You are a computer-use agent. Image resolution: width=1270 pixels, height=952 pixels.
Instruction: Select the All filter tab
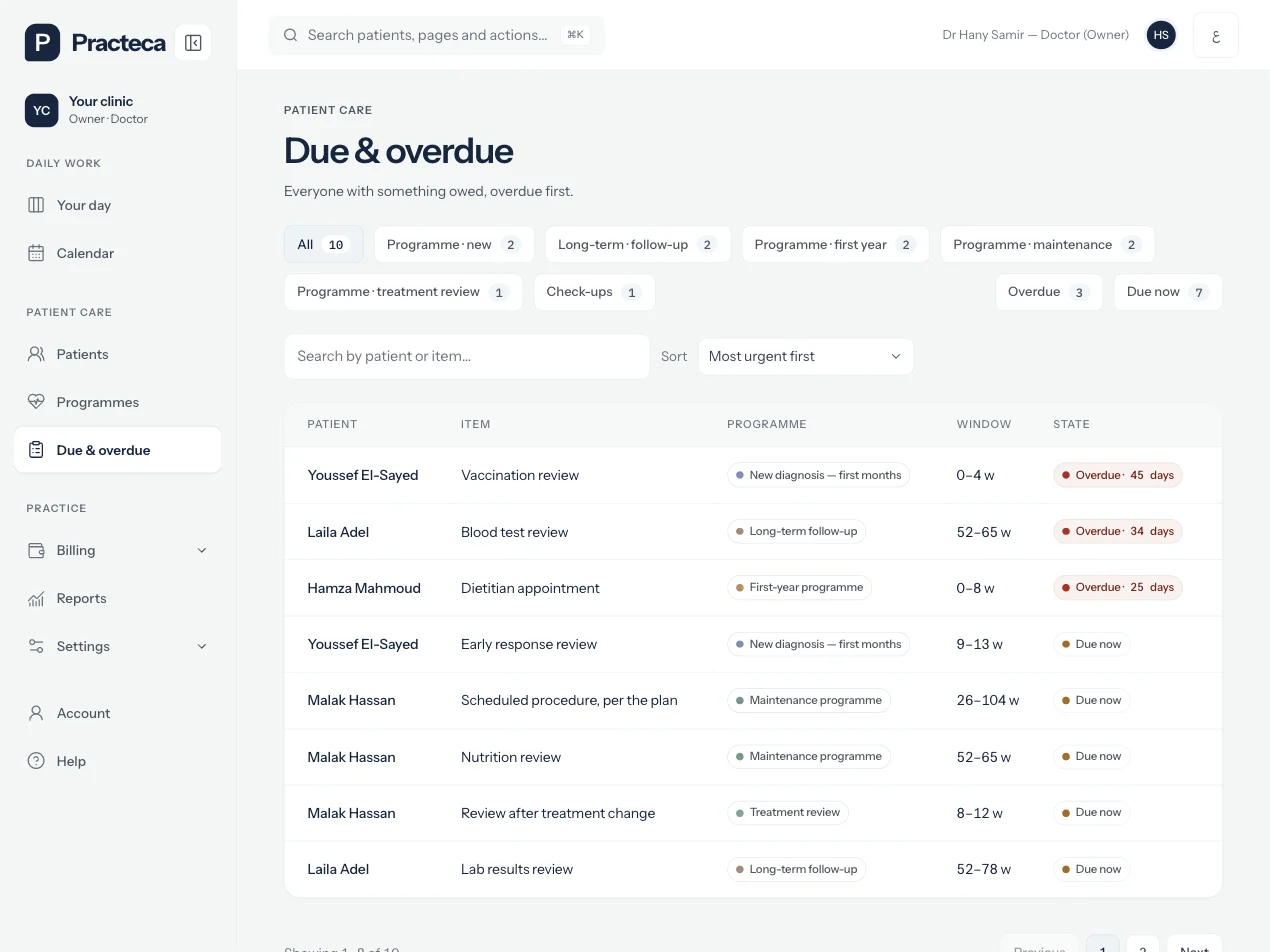click(324, 245)
